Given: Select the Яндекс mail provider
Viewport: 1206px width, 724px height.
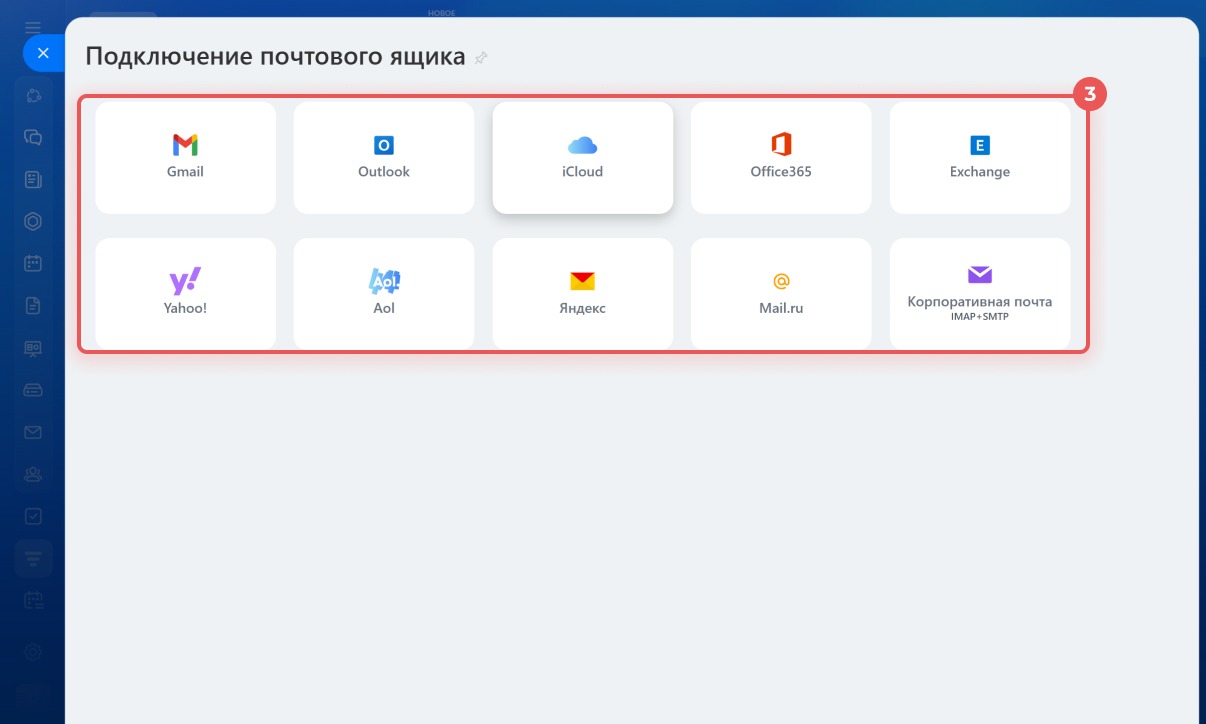Looking at the screenshot, I should point(583,294).
